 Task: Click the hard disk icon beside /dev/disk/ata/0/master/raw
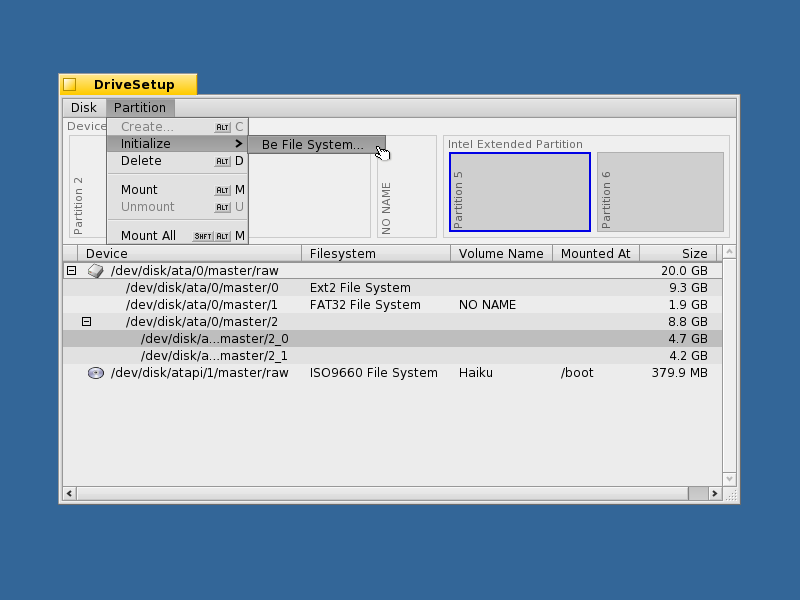click(96, 270)
